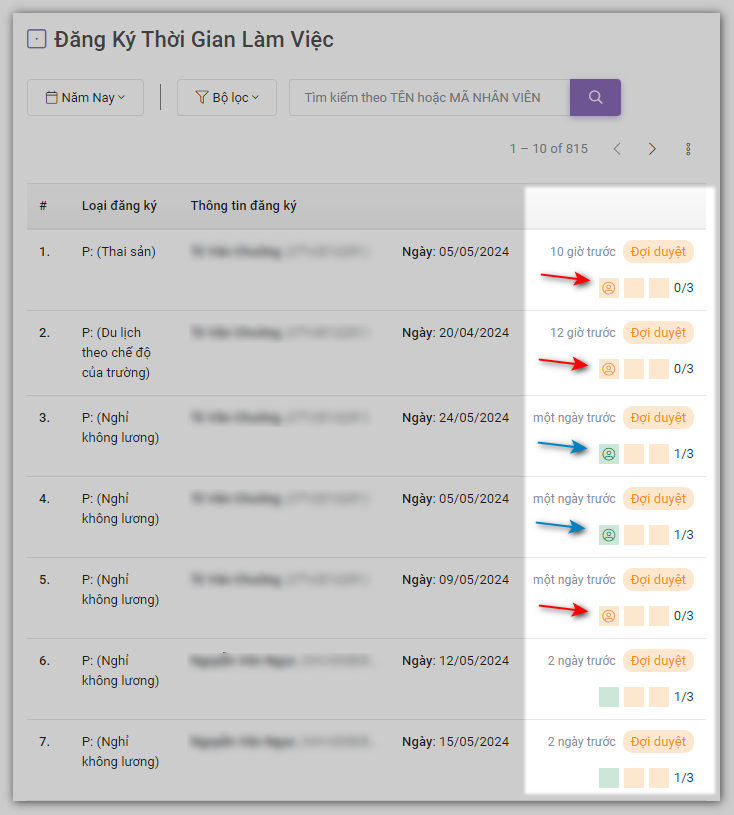
Task: Click orange approver icon in row 1
Action: (608, 288)
